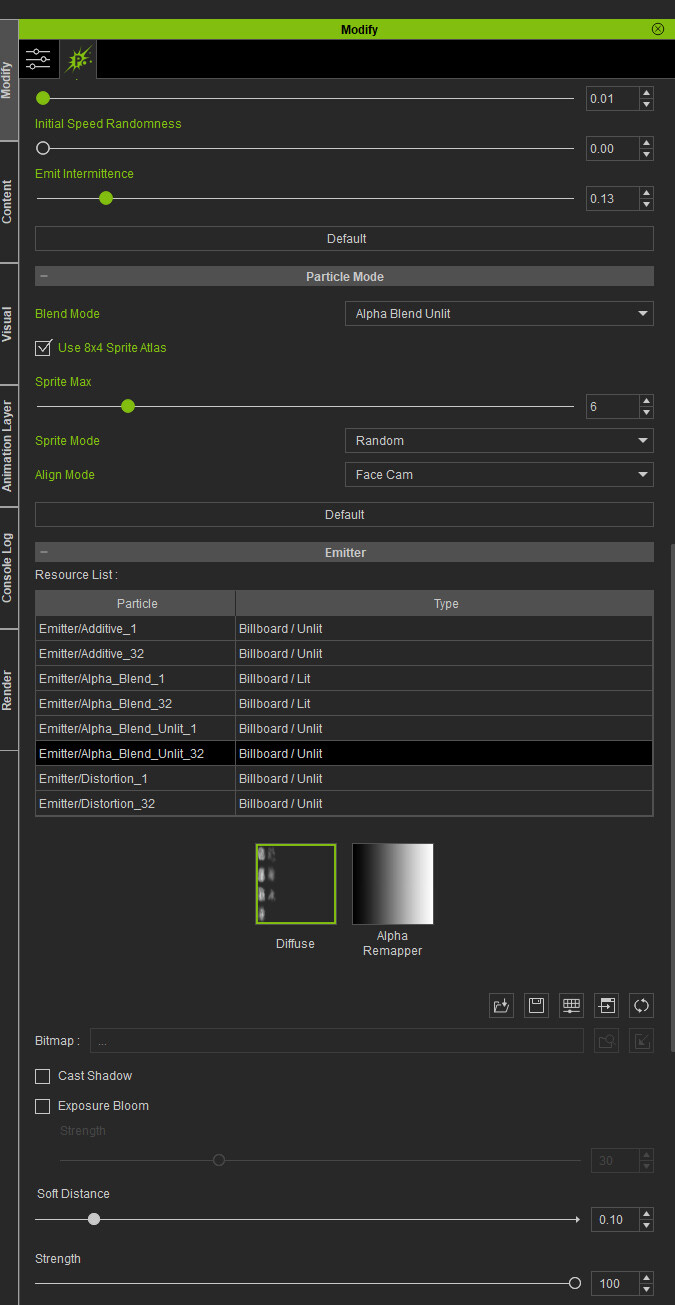The width and height of the screenshot is (675, 1305).
Task: Save texture with the floppy disk icon
Action: tap(537, 1006)
